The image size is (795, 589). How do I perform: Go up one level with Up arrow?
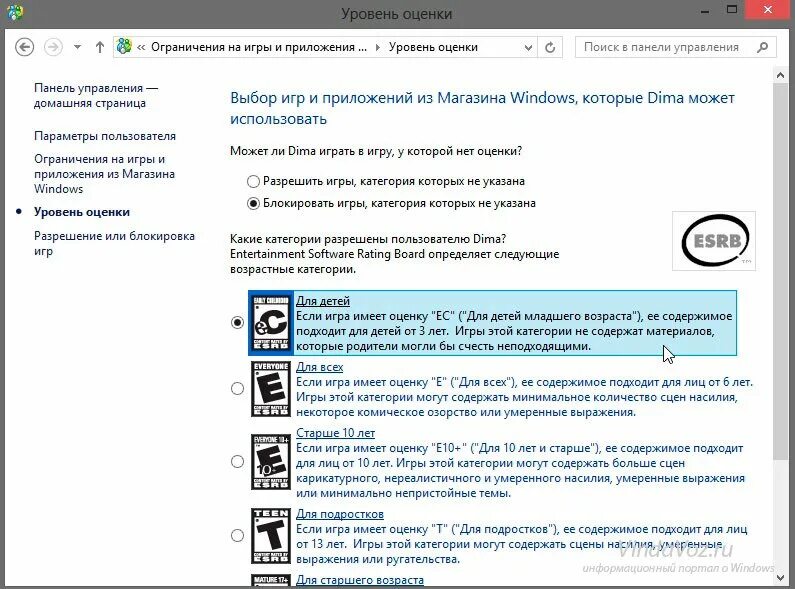pos(100,47)
